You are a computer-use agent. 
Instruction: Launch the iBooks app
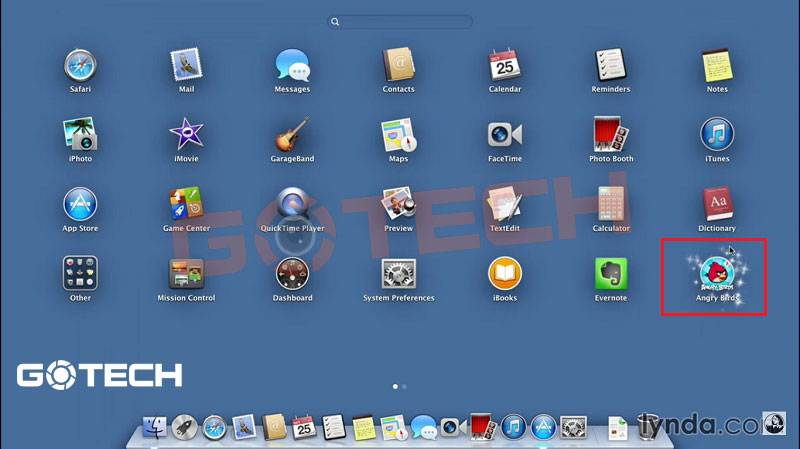505,273
